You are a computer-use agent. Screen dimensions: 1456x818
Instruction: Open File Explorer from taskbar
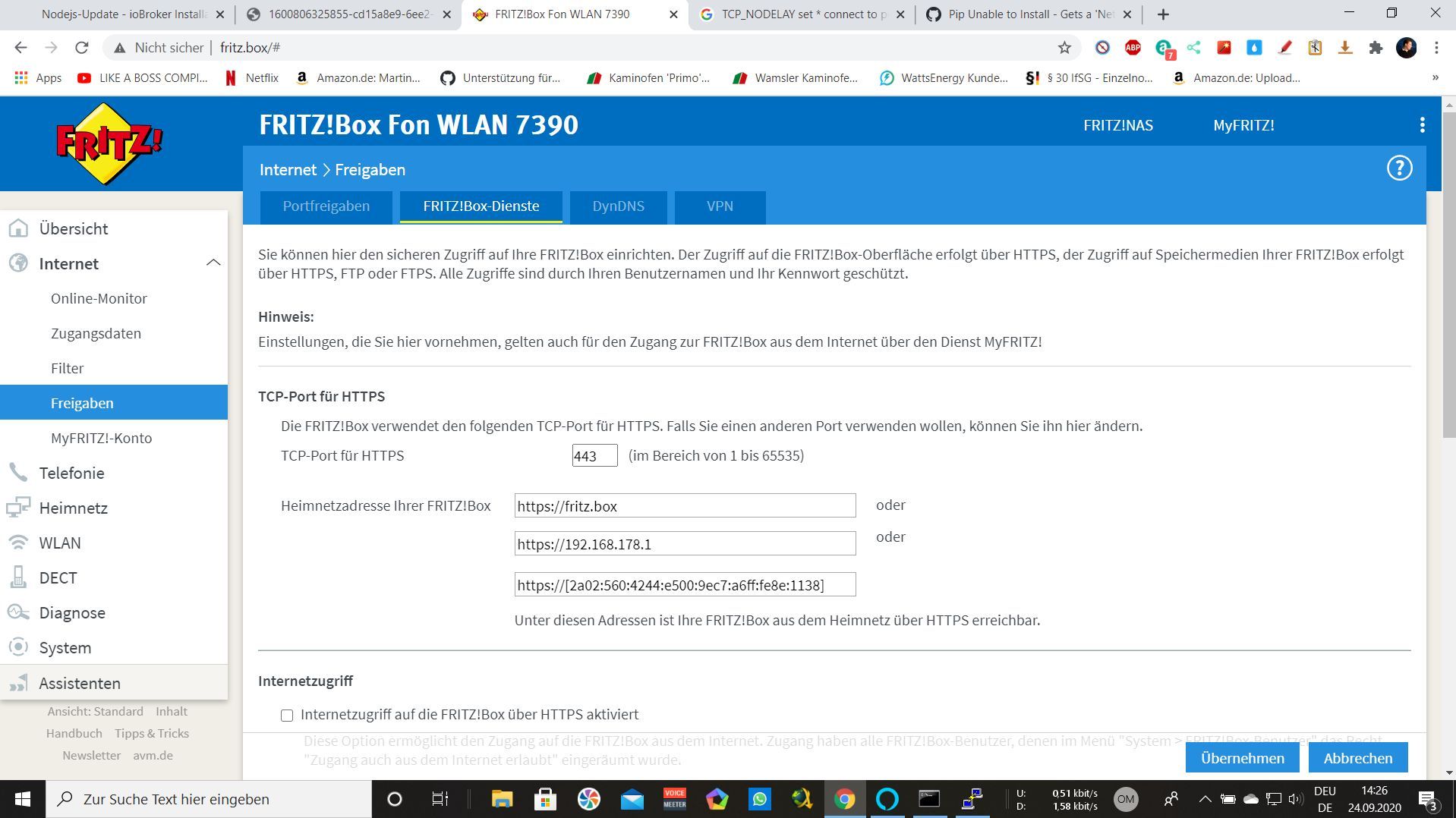(502, 799)
